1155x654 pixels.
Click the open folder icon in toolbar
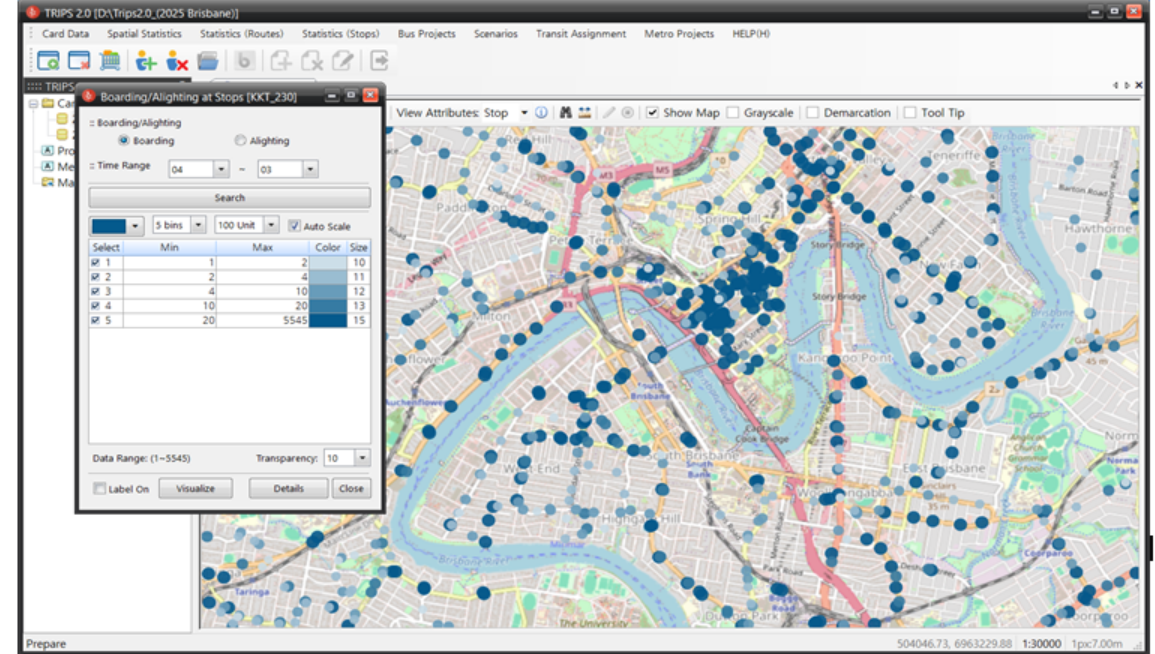208,61
